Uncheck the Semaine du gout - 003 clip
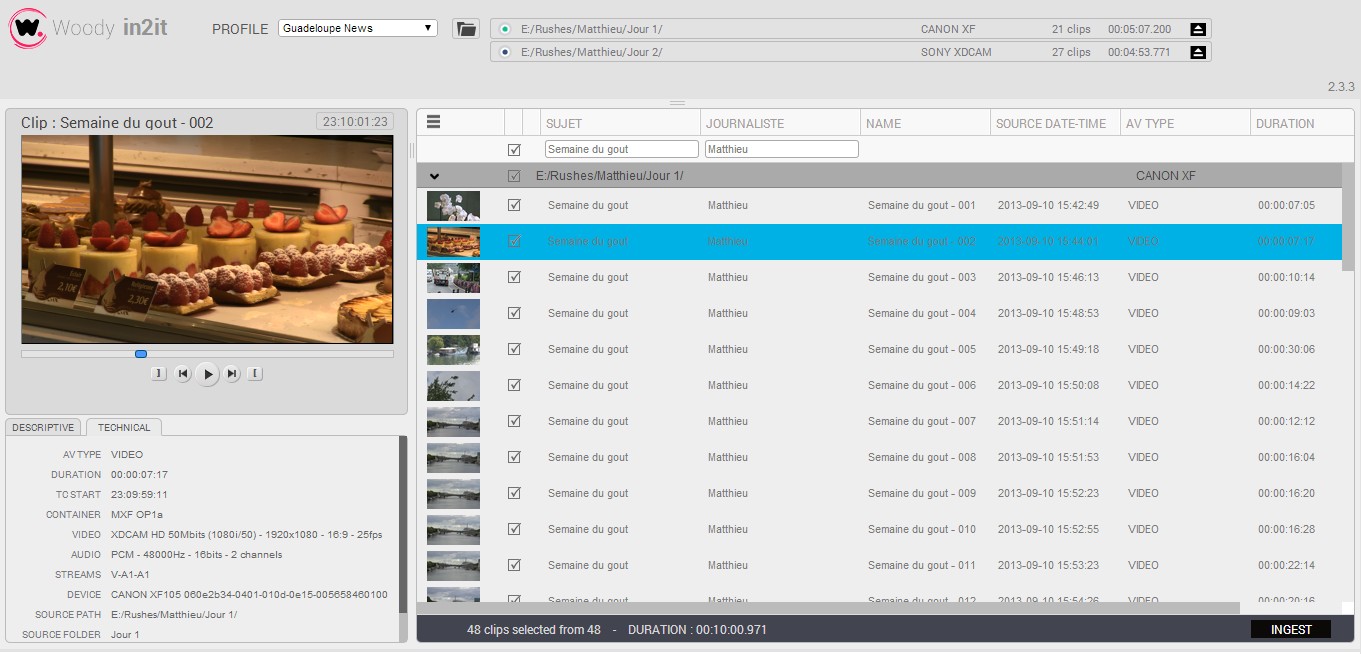This screenshot has height=654, width=1361. click(x=514, y=277)
